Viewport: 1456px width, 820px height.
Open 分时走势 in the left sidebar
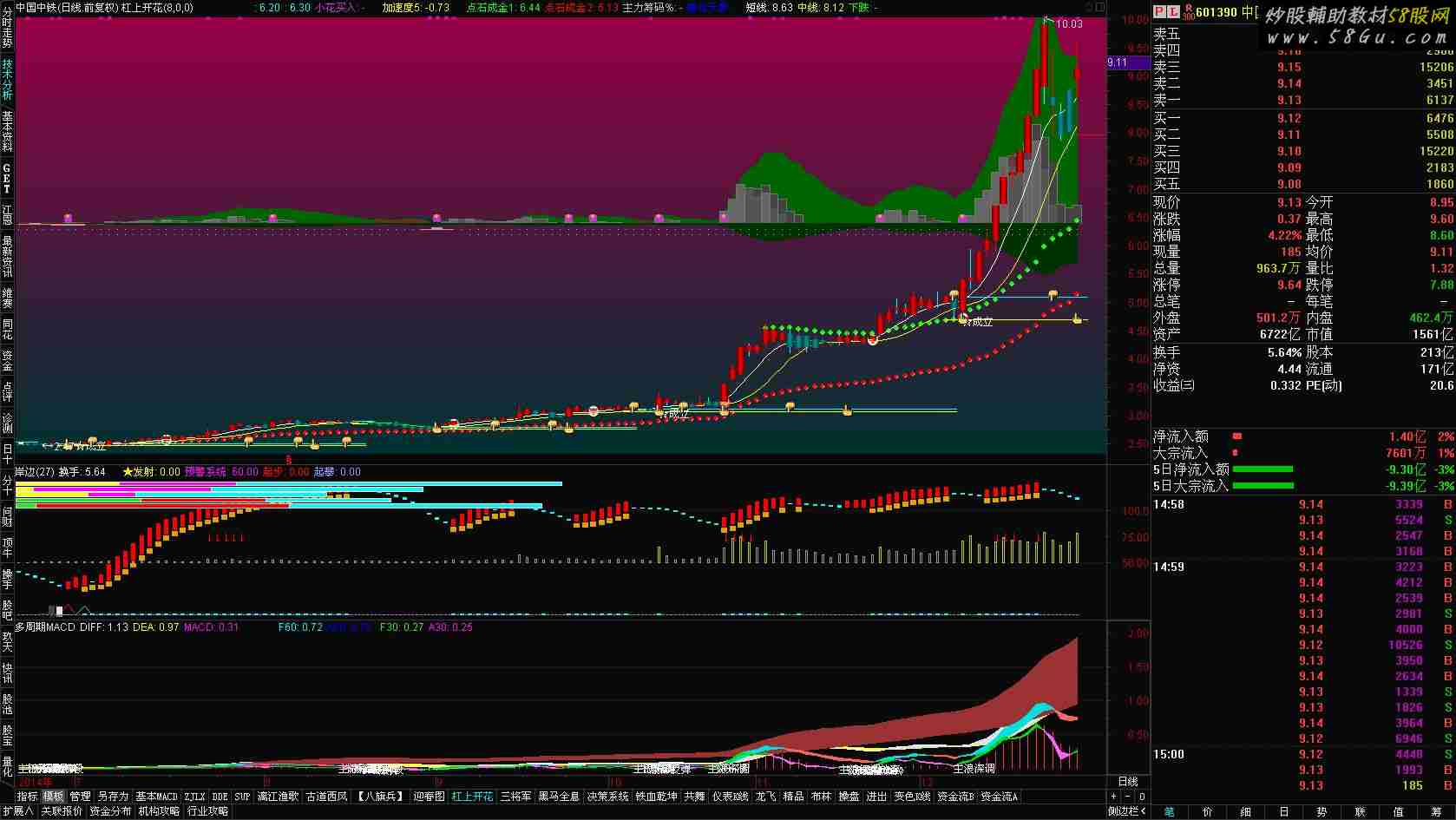coord(7,29)
